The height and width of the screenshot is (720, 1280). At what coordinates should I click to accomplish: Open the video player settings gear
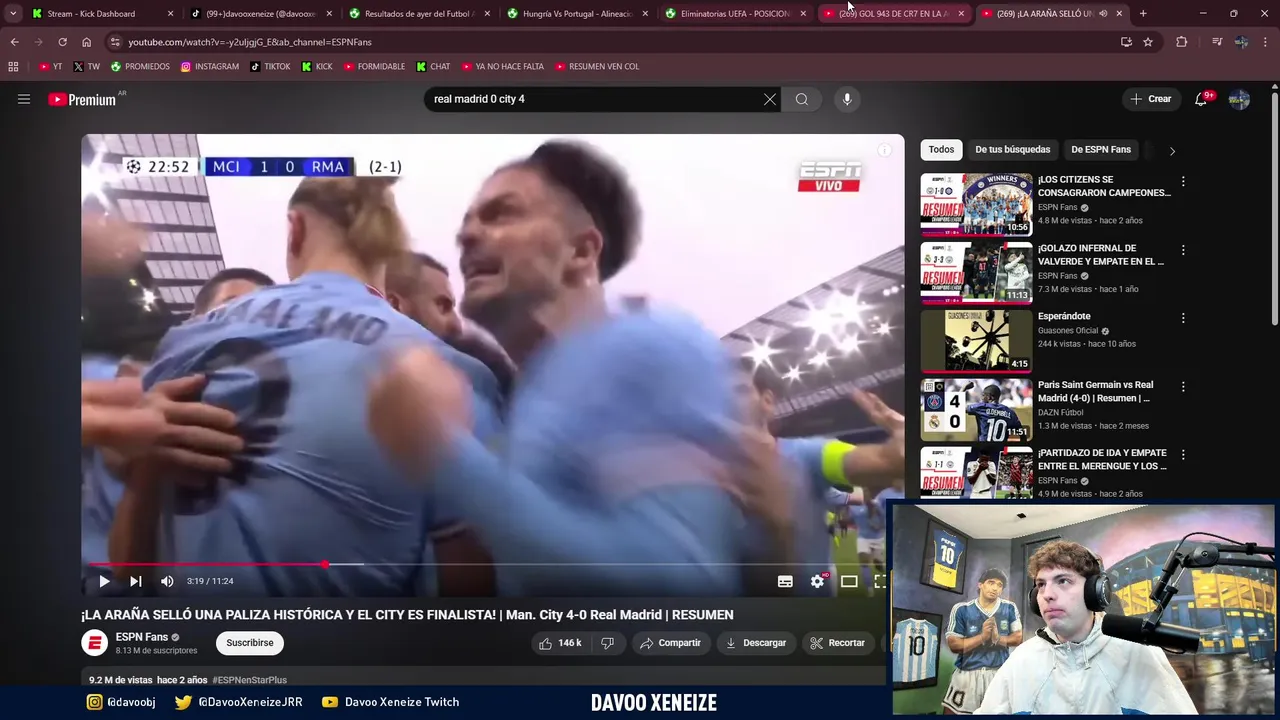tap(817, 581)
